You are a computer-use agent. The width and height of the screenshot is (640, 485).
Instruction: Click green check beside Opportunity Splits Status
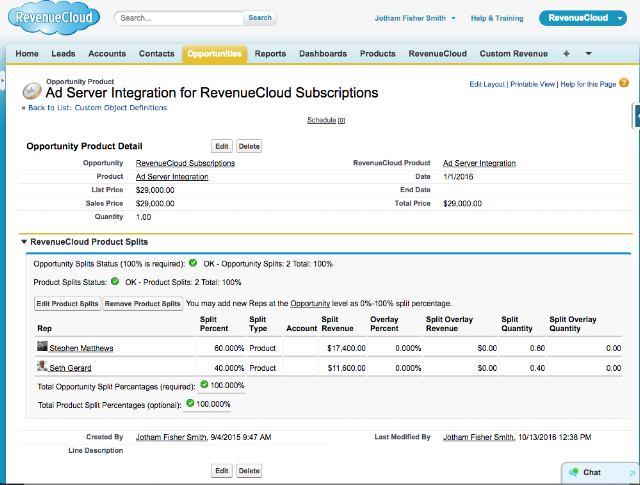tap(193, 263)
